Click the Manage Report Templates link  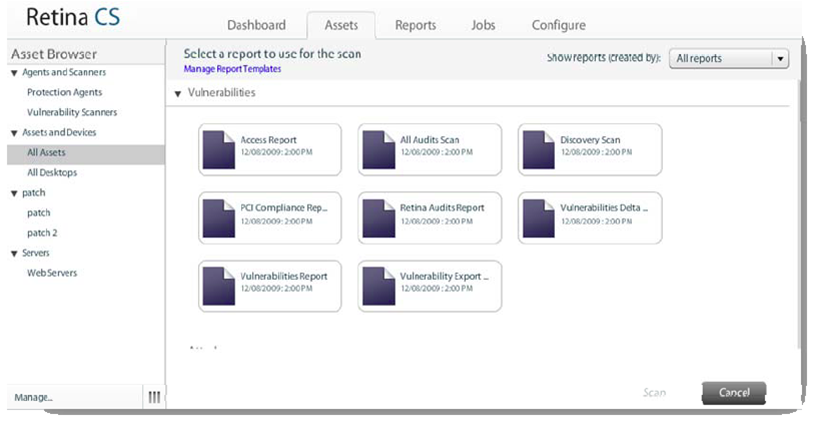pos(232,68)
